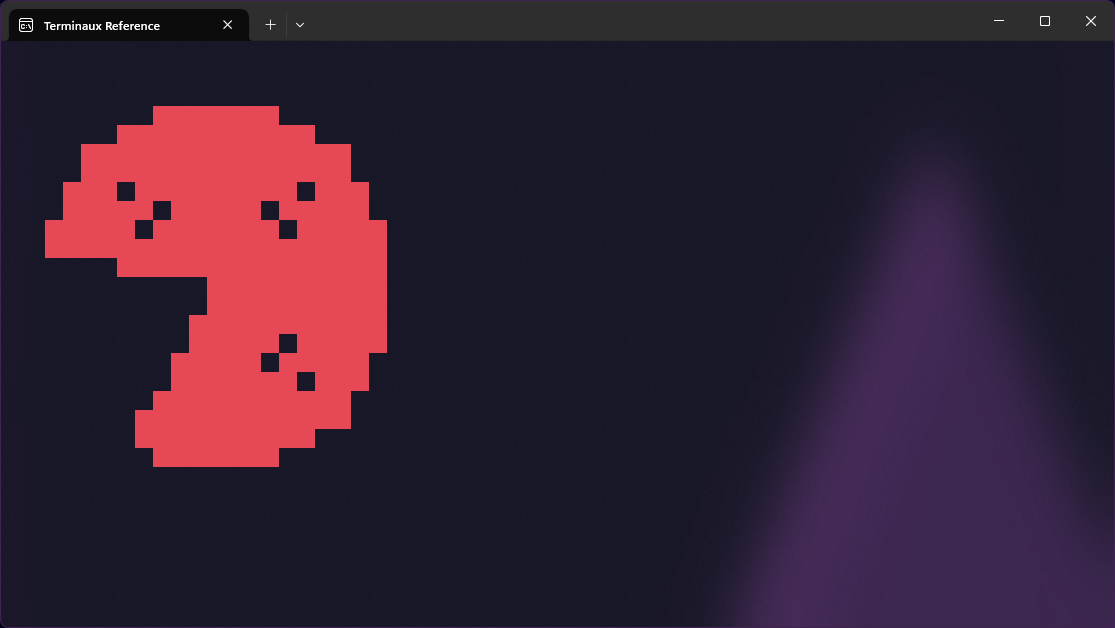Click topmost dark pixel in upper-left hole cluster
1115x628 pixels.
point(126,191)
